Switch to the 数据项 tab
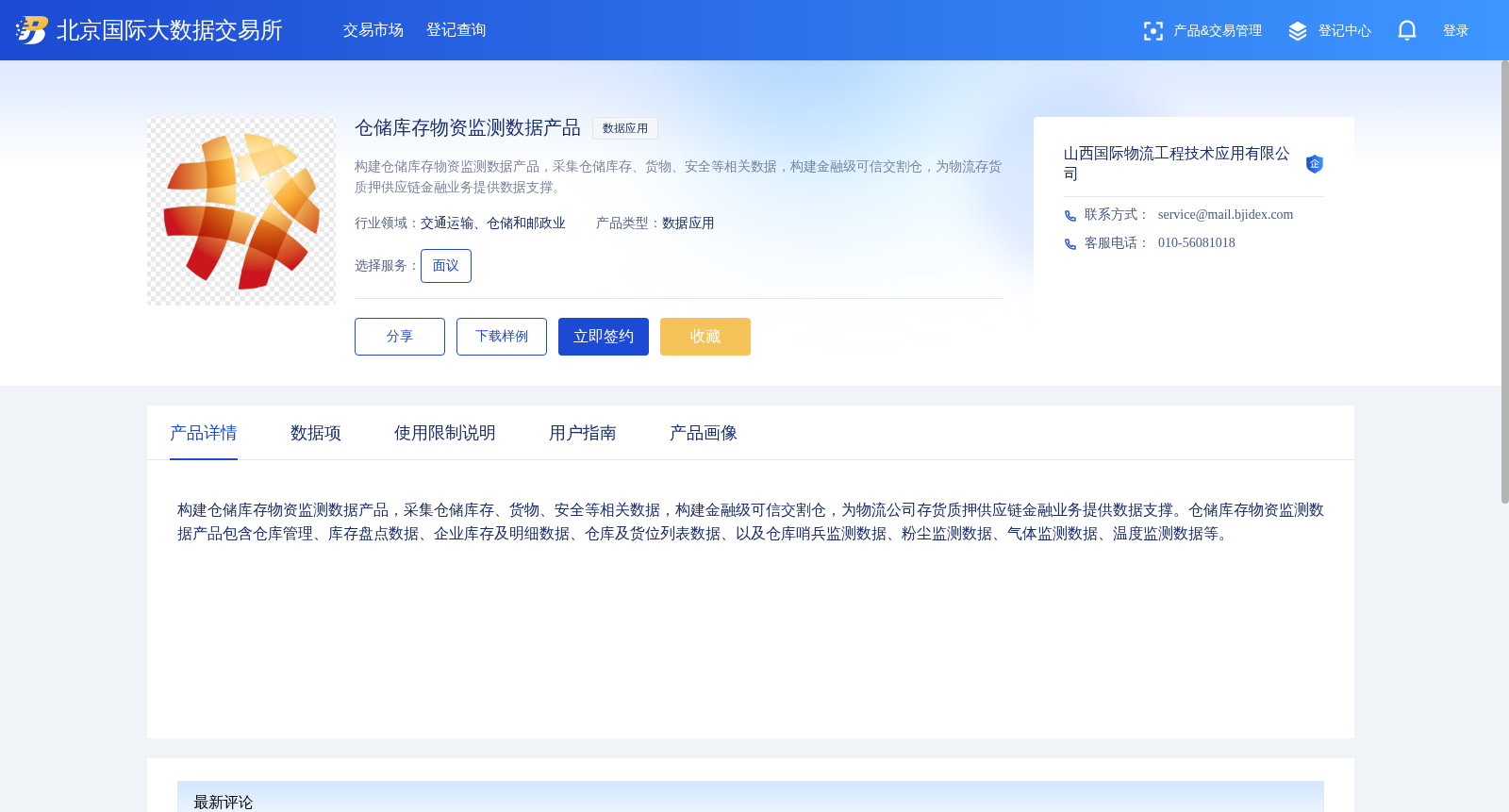This screenshot has width=1509, height=812. [x=316, y=433]
